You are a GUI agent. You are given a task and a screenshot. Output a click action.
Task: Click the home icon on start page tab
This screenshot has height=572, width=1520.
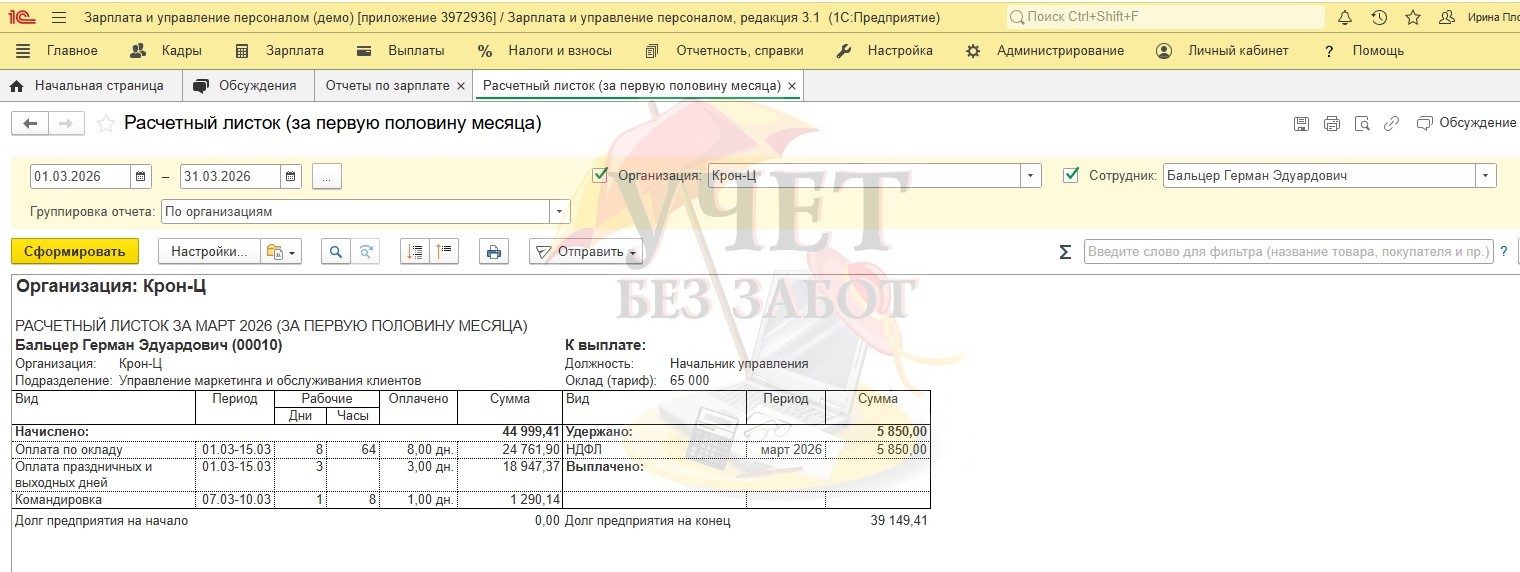click(16, 86)
